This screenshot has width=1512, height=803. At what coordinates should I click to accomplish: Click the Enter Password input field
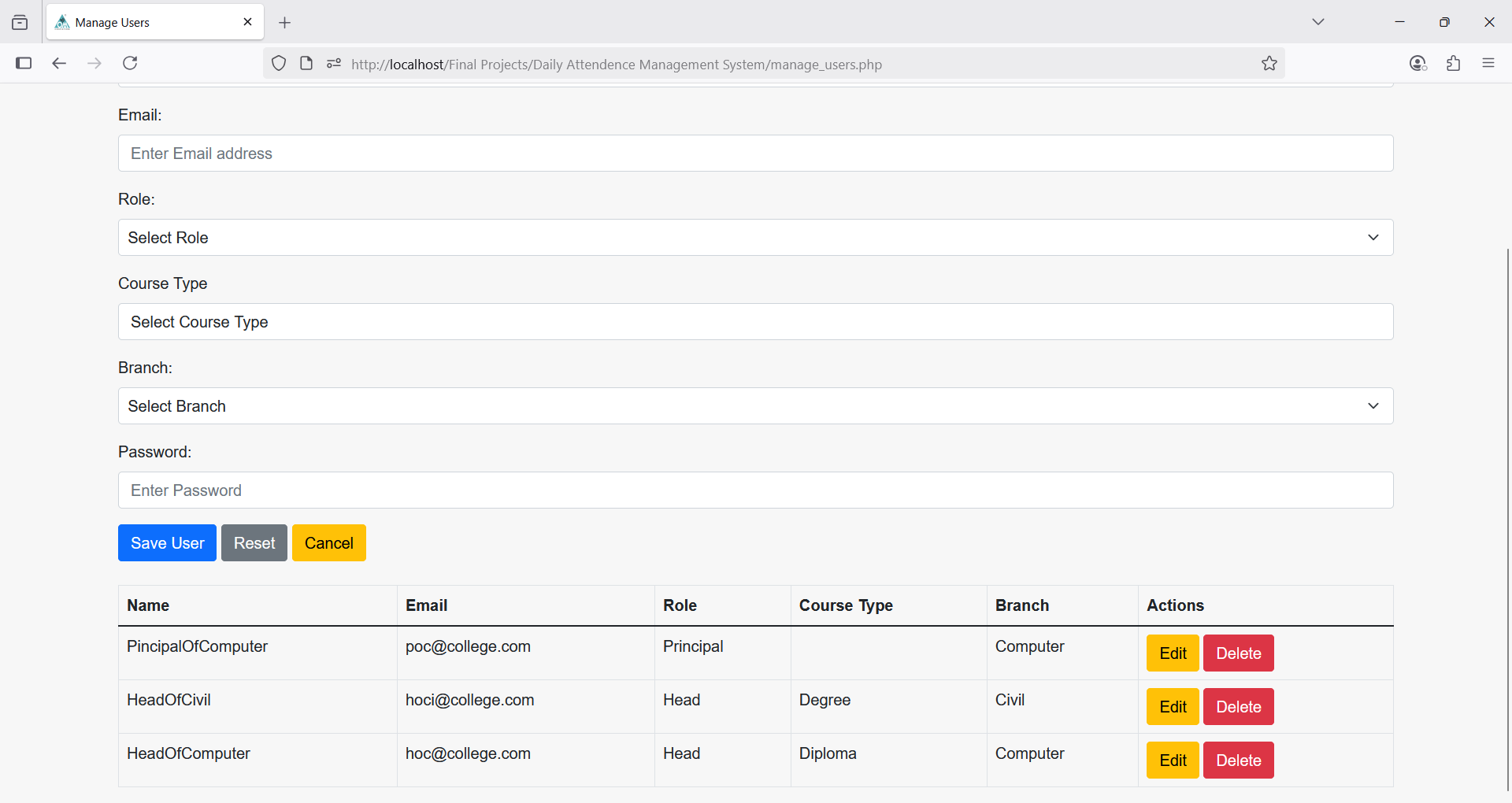pyautogui.click(x=755, y=490)
